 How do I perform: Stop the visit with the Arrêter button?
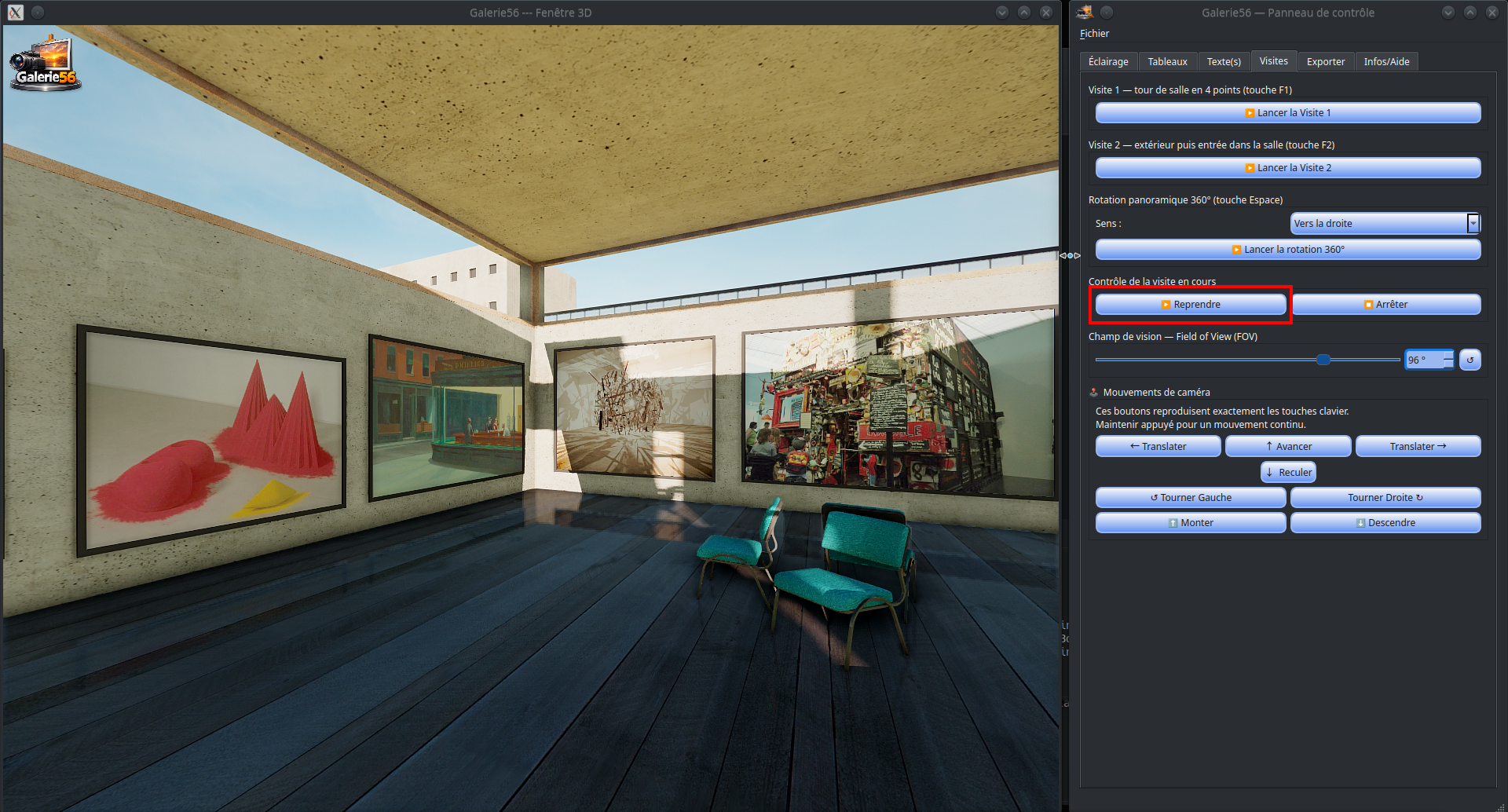click(x=1385, y=305)
